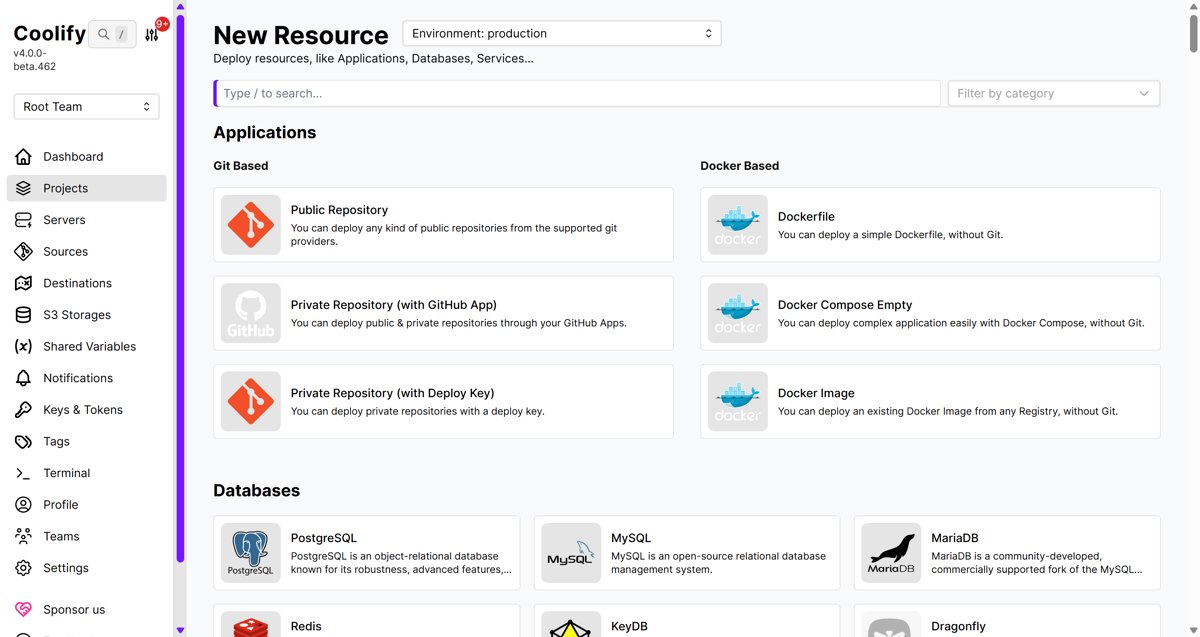
Task: Click the GitHub logo for Private Repository
Action: (250, 313)
